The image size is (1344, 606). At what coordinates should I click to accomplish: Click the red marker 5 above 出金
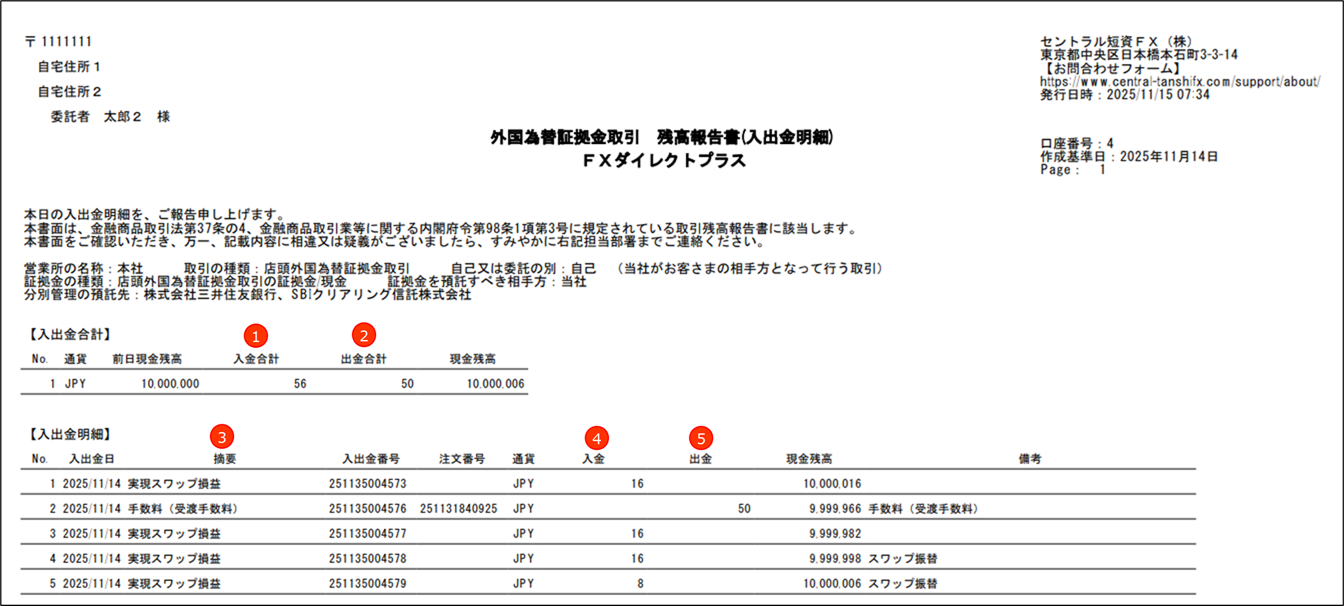[702, 437]
